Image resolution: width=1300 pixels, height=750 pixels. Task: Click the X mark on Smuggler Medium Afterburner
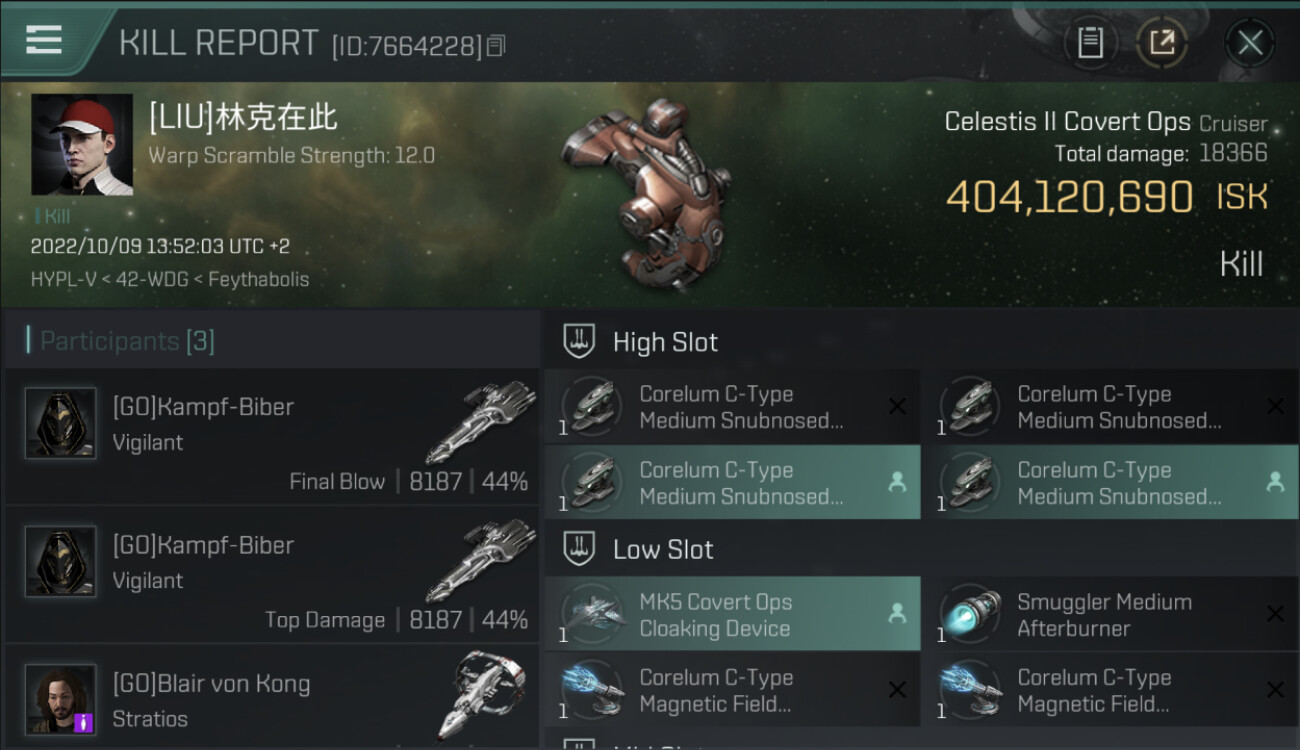click(1275, 614)
